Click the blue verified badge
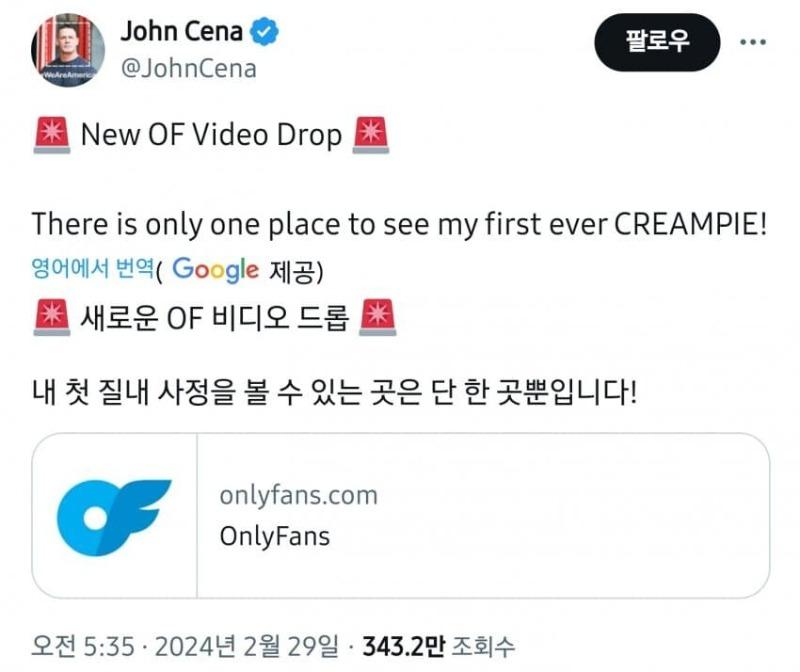Viewport: 800px width, 672px height. click(264, 32)
